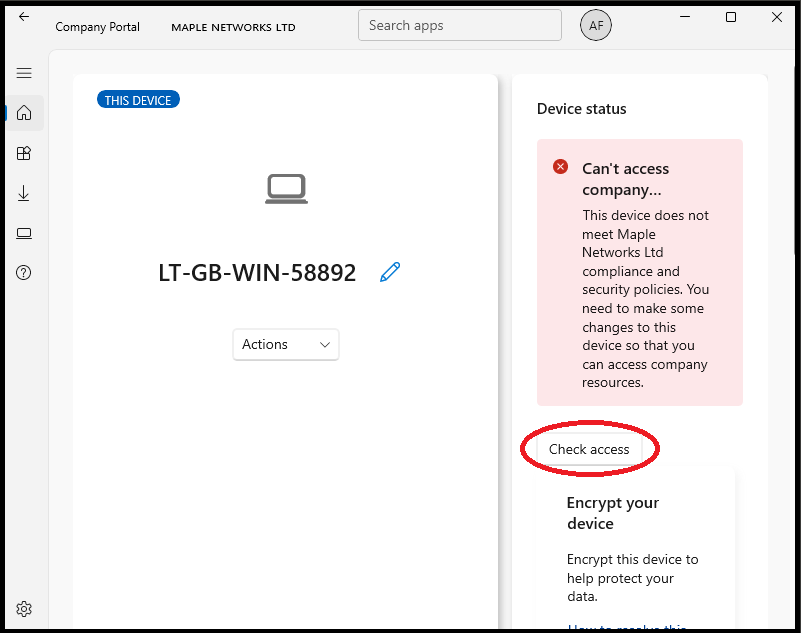Select the LT-GB-WIN-58892 device name

click(x=257, y=273)
